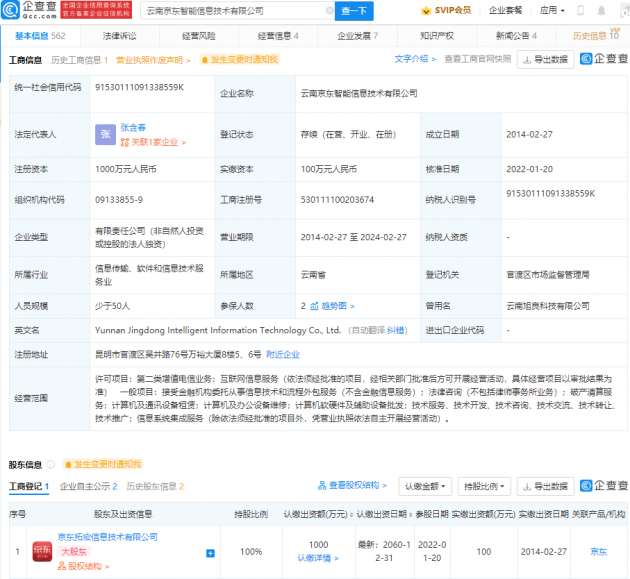The image size is (630, 579).
Task: Open the 趋势图 chart icon link
Action: [x=332, y=306]
